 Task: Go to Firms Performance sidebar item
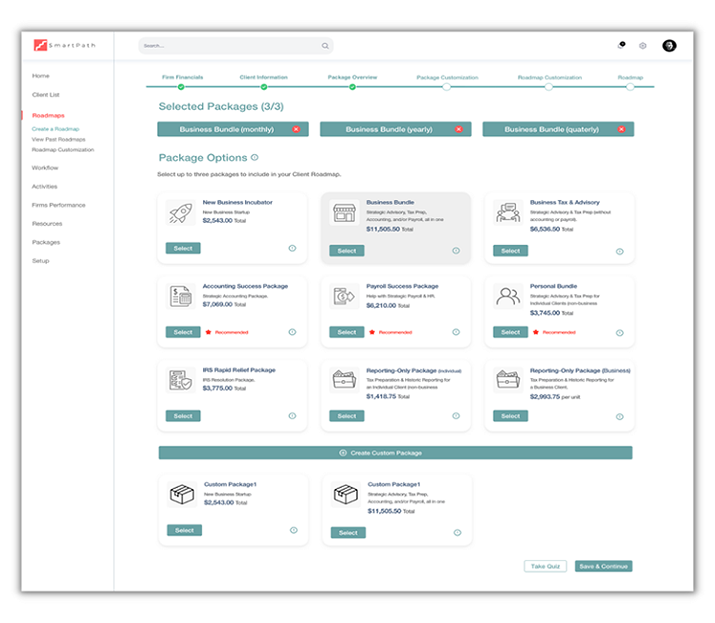pos(58,205)
